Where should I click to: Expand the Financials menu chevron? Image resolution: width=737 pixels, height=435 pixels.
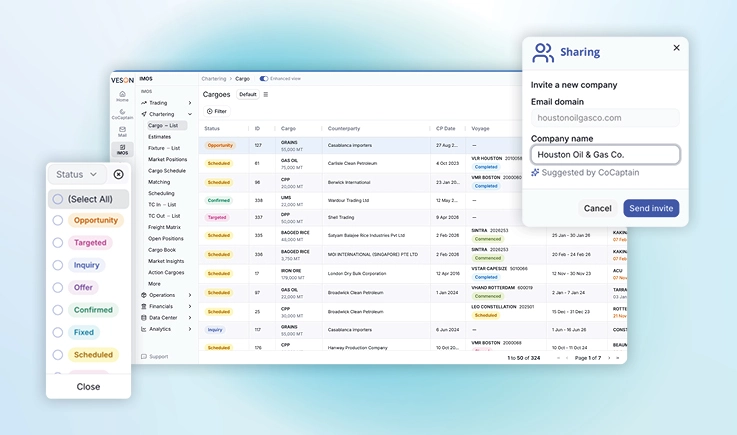(190, 306)
